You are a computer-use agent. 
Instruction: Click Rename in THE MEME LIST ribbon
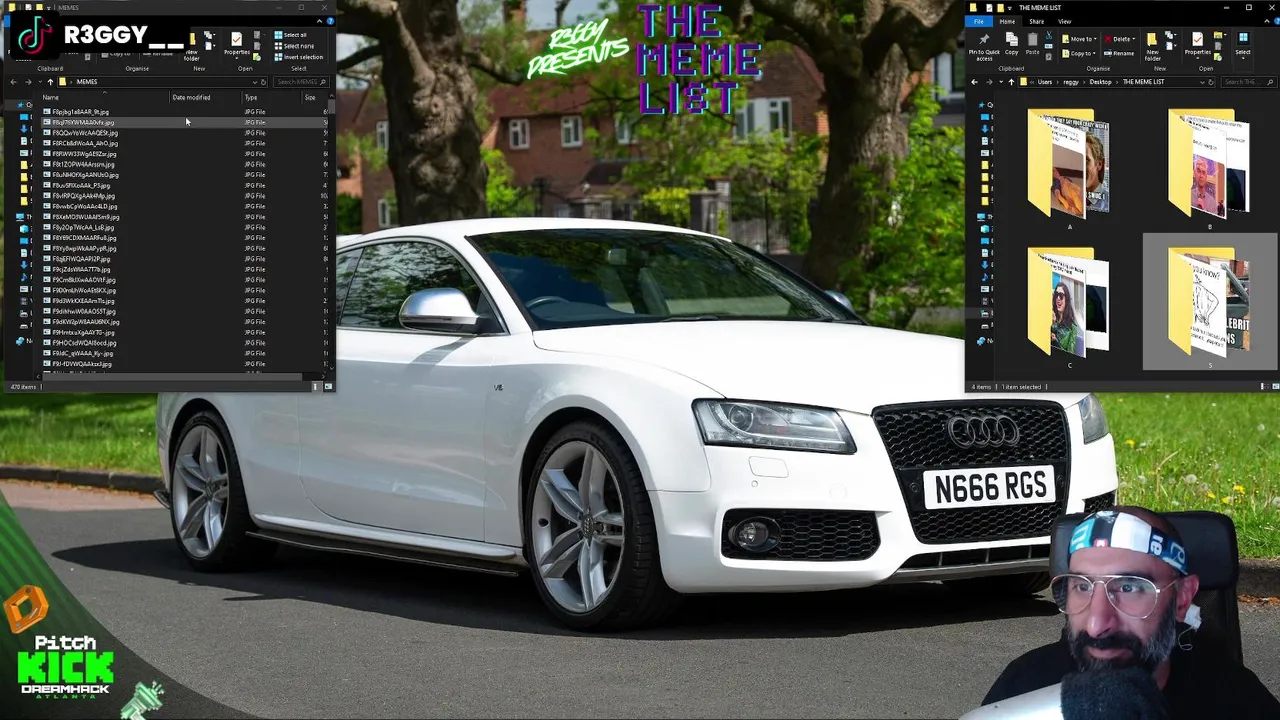[1119, 53]
